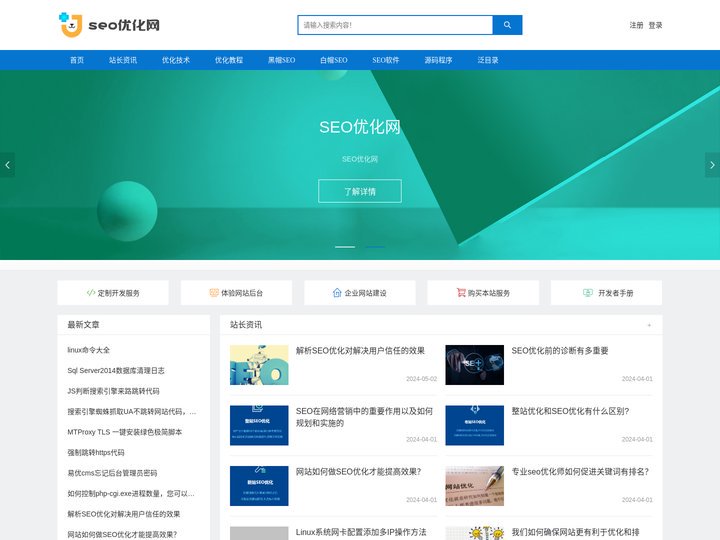This screenshot has height=540, width=720.
Task: Open 购买本站服务 button
Action: pyautogui.click(x=483, y=292)
